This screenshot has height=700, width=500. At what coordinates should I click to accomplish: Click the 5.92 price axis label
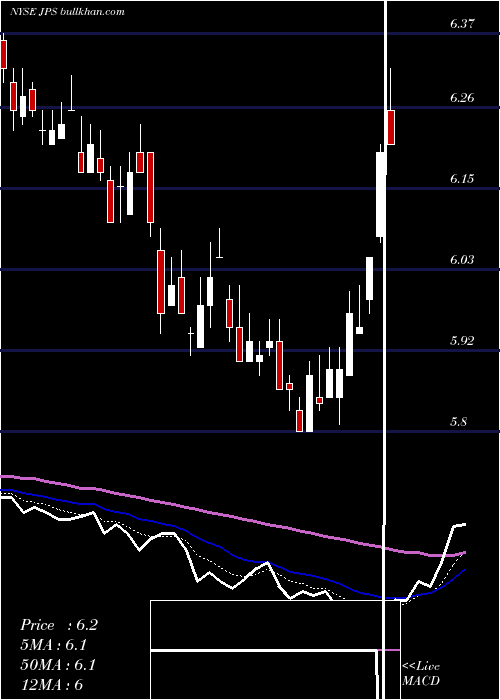click(x=462, y=341)
